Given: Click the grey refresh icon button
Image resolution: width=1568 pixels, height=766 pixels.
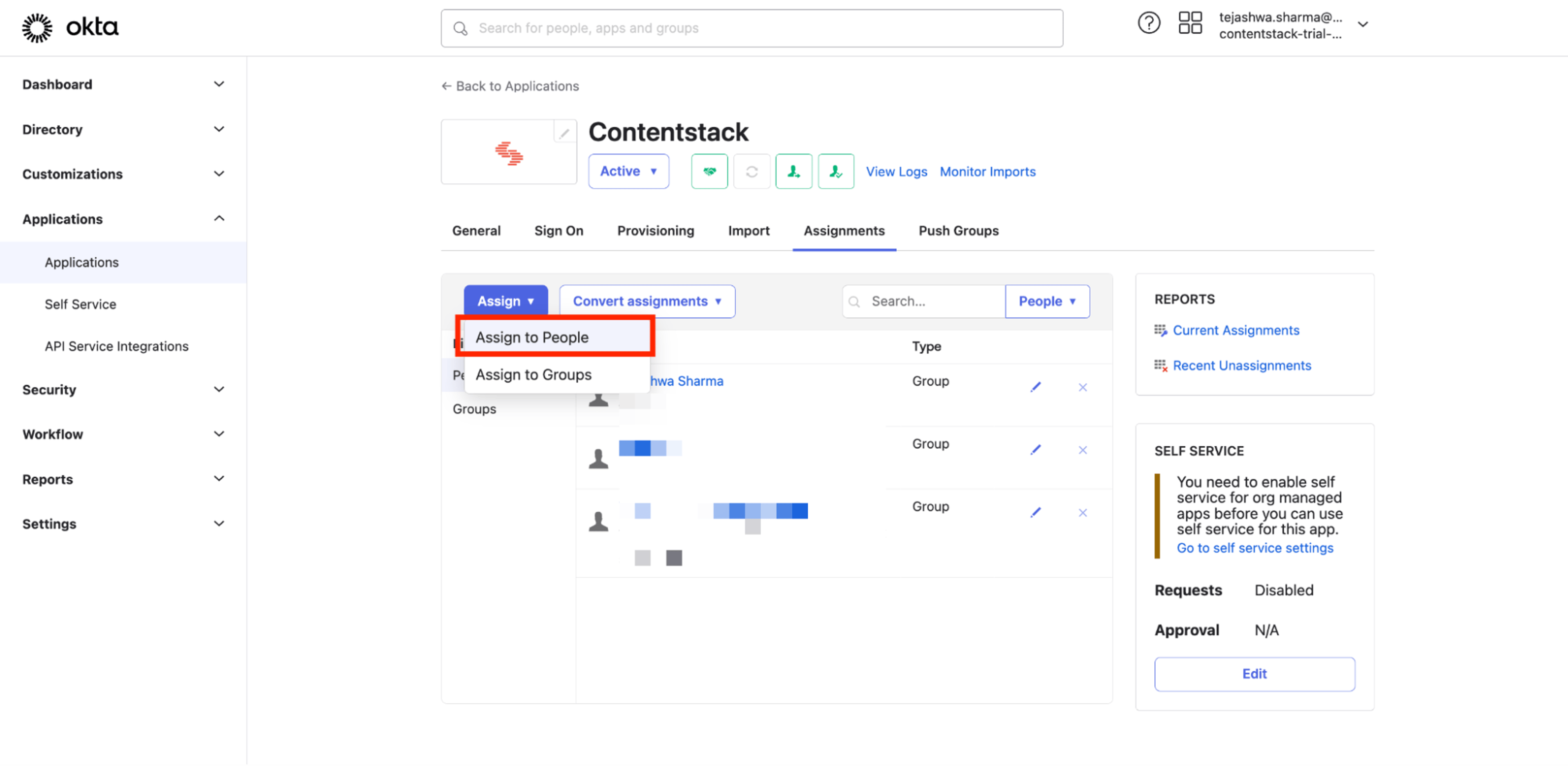Looking at the screenshot, I should pyautogui.click(x=752, y=172).
